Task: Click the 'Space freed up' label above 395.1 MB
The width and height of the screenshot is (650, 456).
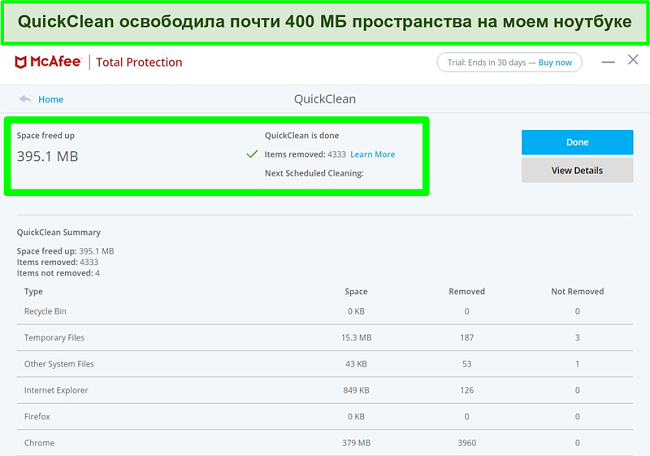Action: [x=46, y=136]
